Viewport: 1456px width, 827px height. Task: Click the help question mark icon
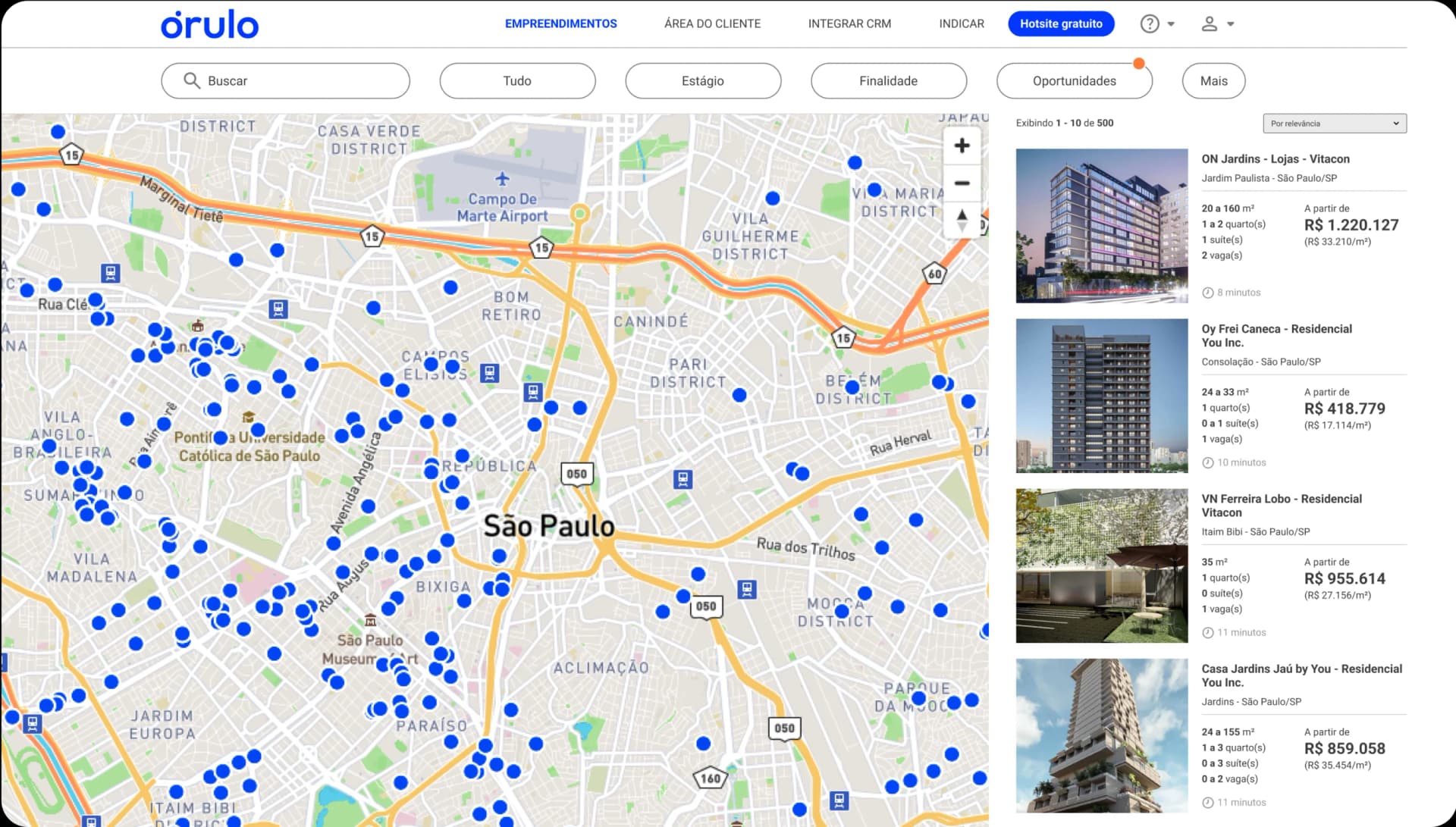(x=1150, y=23)
